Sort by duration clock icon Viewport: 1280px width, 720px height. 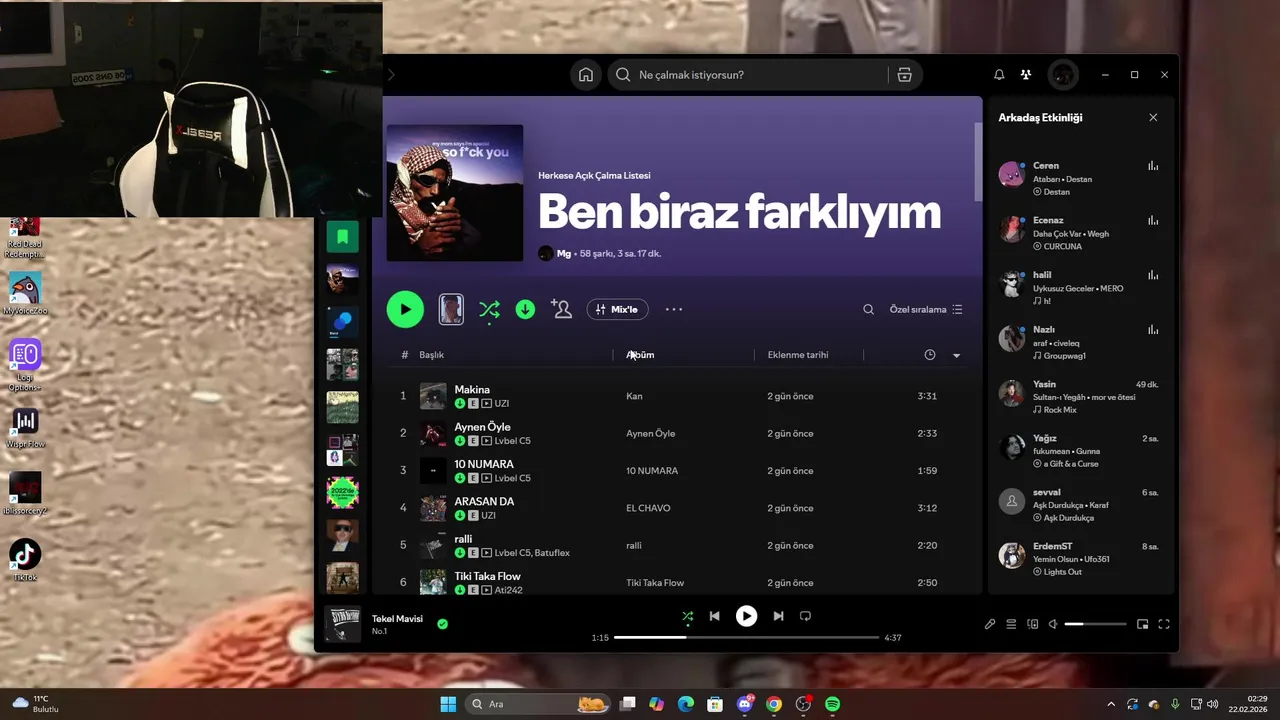(x=930, y=355)
